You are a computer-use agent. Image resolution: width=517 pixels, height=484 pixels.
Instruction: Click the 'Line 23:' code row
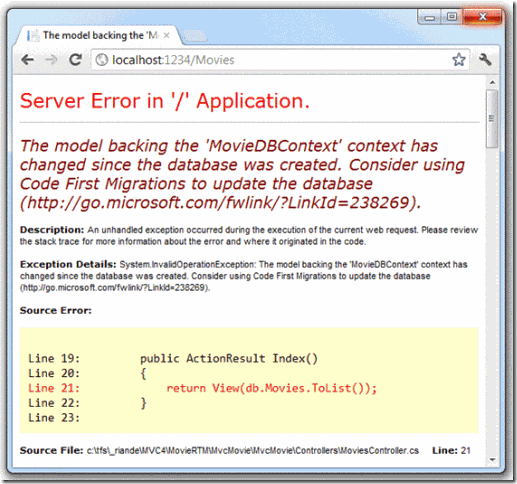point(54,418)
